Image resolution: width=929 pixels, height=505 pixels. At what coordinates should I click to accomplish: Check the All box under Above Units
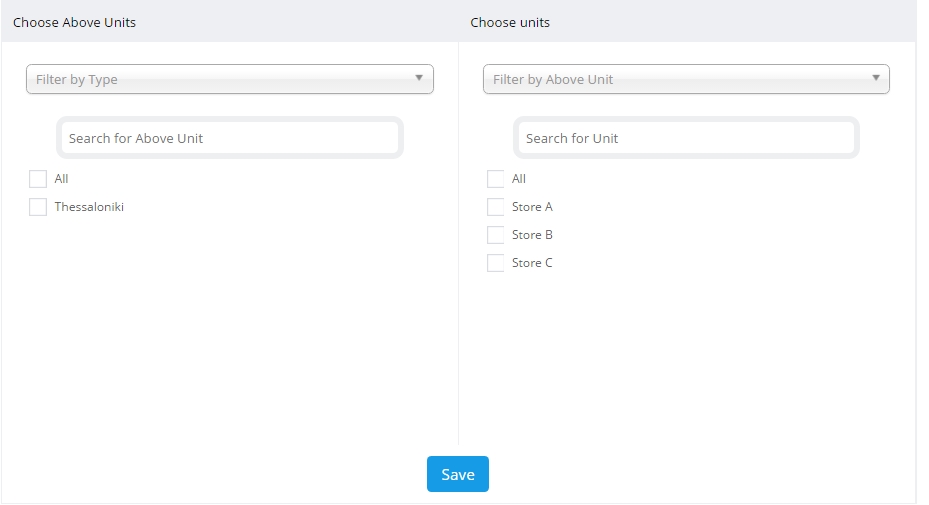pyautogui.click(x=38, y=179)
